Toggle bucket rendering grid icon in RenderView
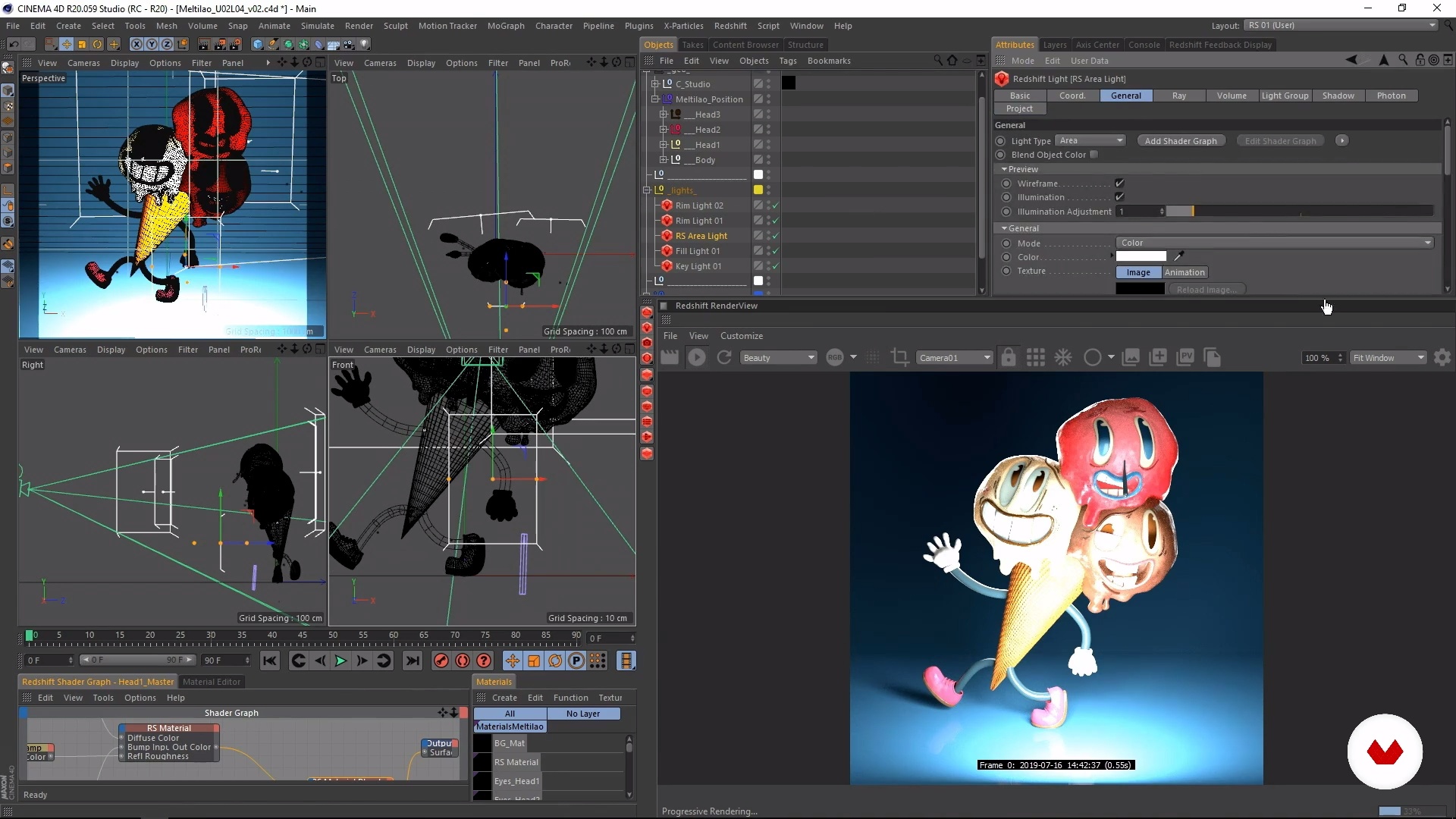This screenshot has width=1456, height=819. (x=1035, y=357)
